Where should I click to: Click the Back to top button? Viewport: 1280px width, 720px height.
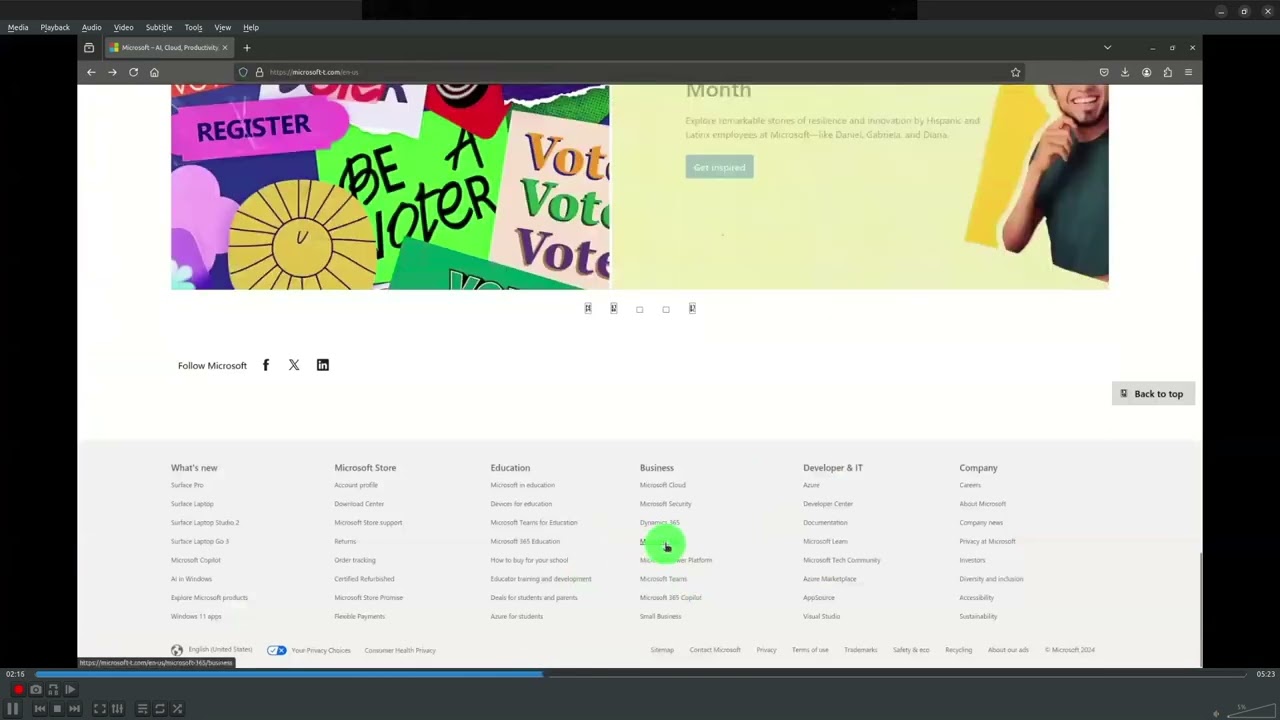click(1153, 394)
